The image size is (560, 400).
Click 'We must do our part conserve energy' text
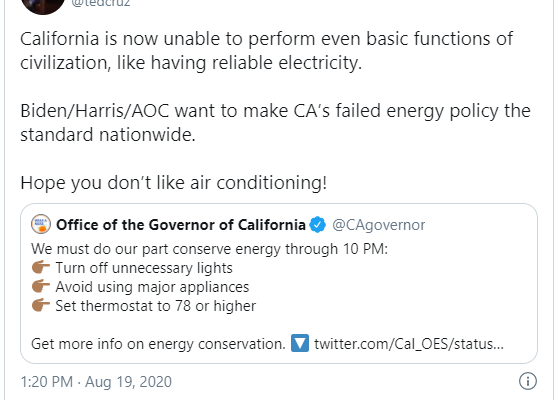pyautogui.click(x=156, y=249)
